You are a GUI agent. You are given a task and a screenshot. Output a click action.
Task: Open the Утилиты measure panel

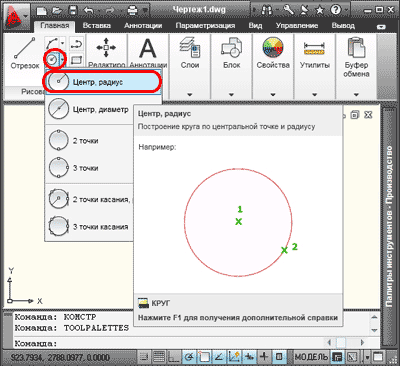click(315, 53)
